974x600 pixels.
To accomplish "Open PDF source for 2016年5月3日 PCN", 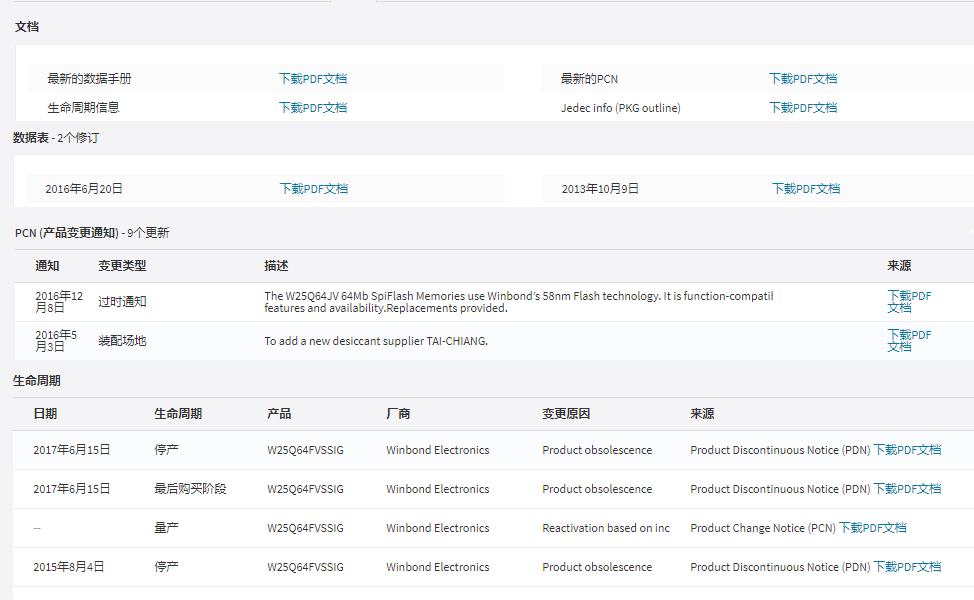I will point(909,340).
